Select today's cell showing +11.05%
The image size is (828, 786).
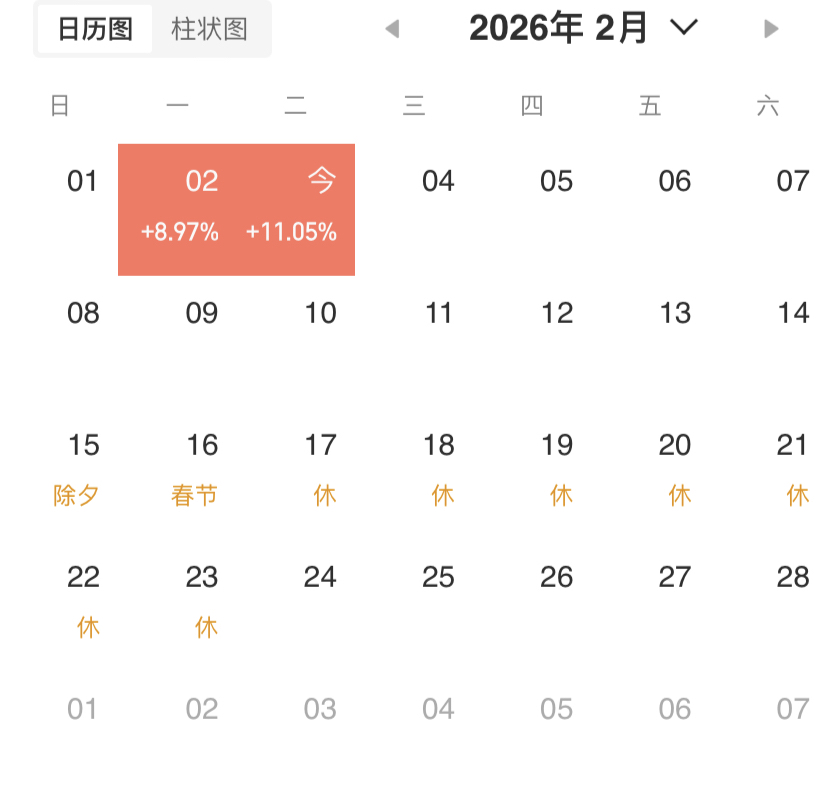[296, 208]
